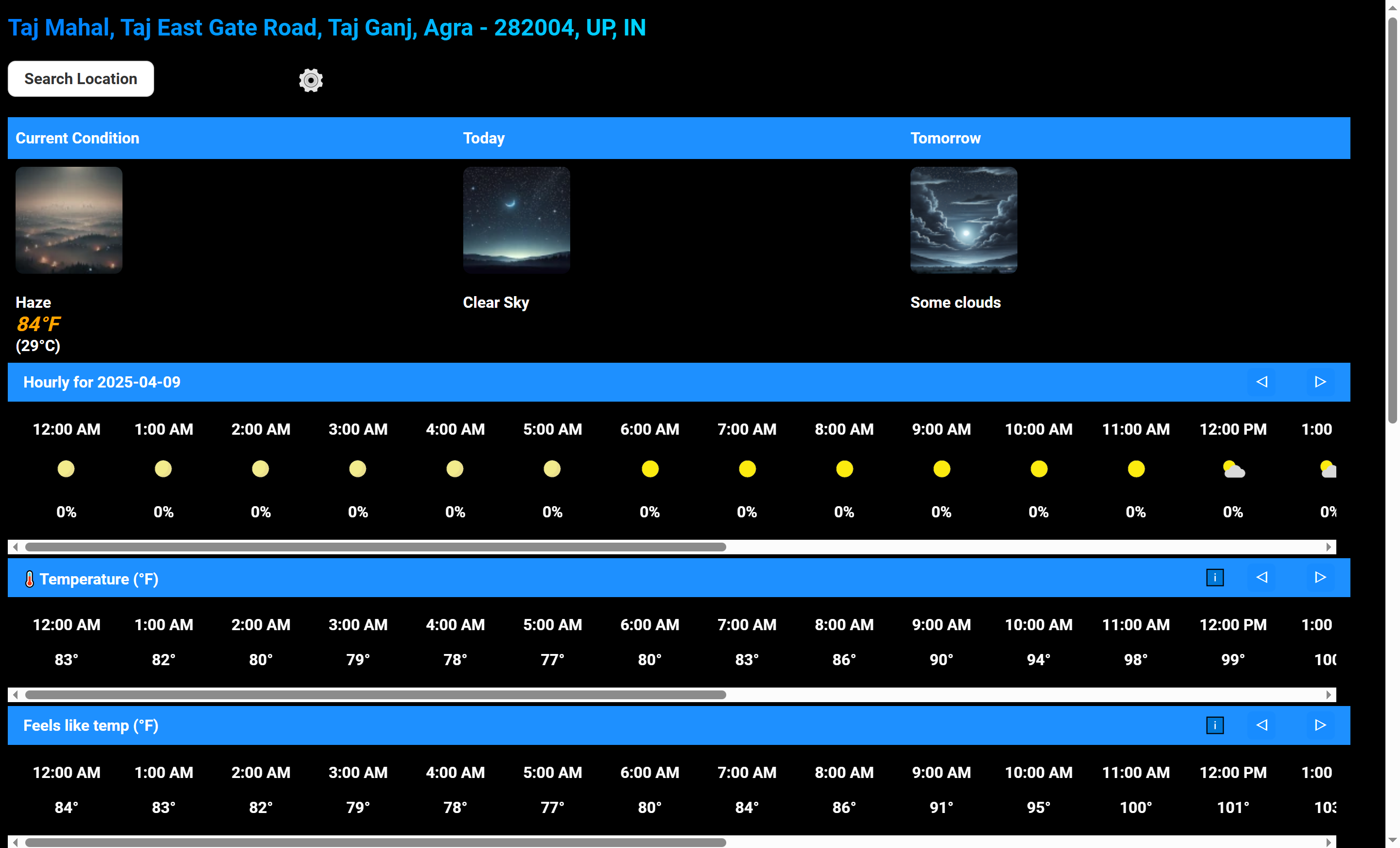The width and height of the screenshot is (1400, 848).
Task: Open Temperature info icon
Action: tap(1215, 578)
